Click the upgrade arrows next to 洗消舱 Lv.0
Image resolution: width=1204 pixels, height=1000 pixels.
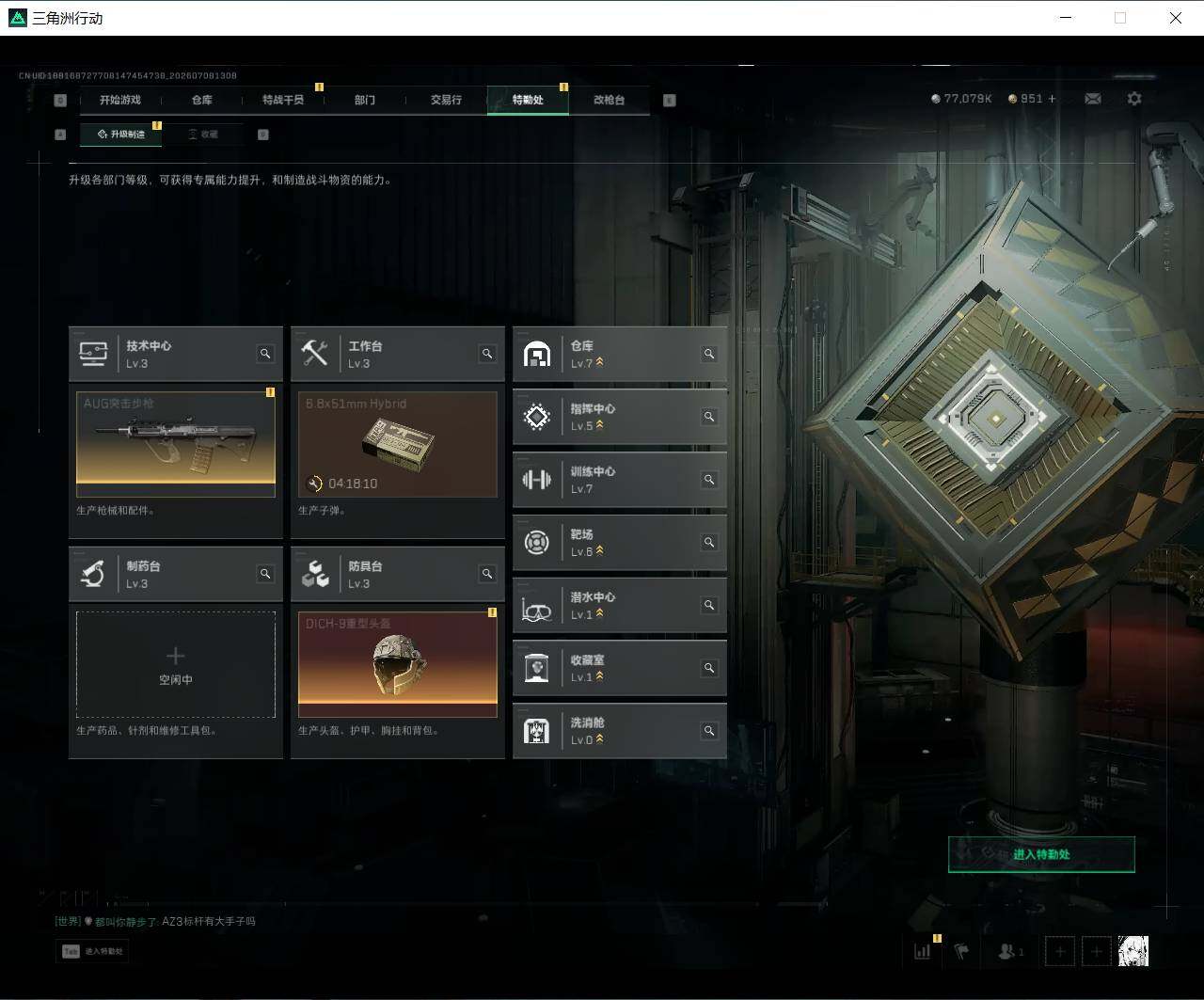tap(599, 738)
